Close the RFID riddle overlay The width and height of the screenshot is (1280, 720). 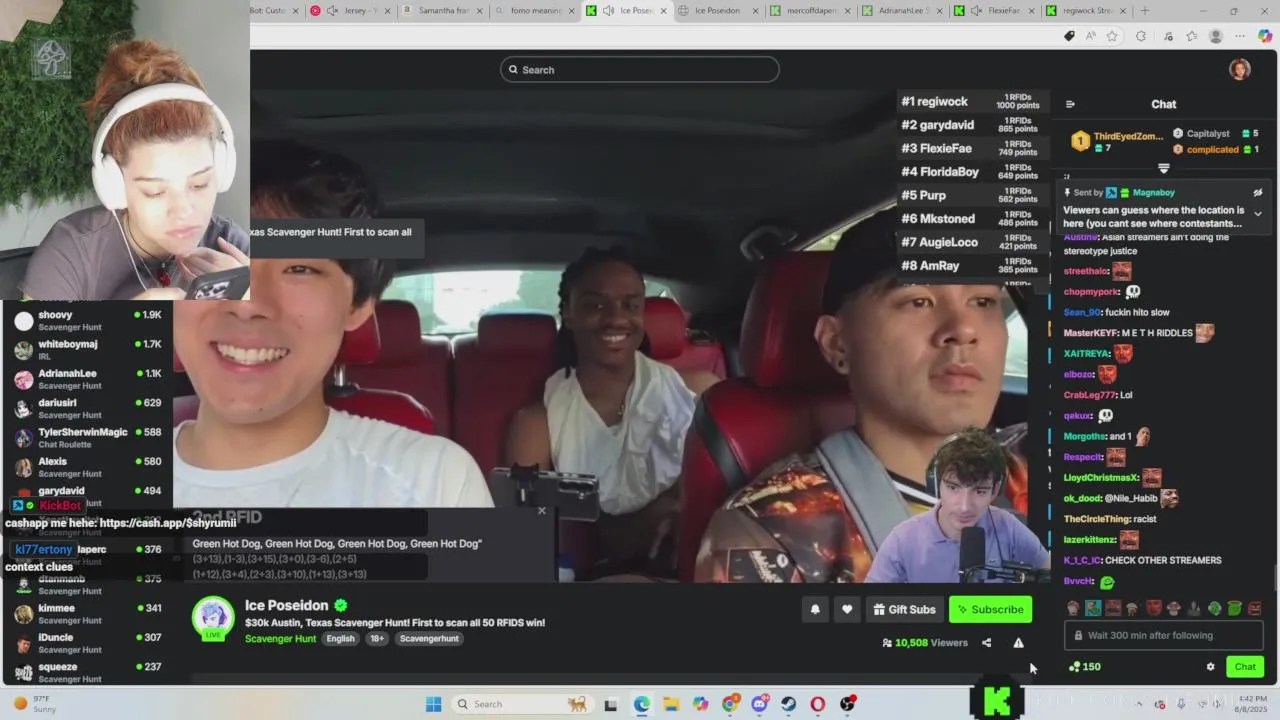[x=542, y=511]
